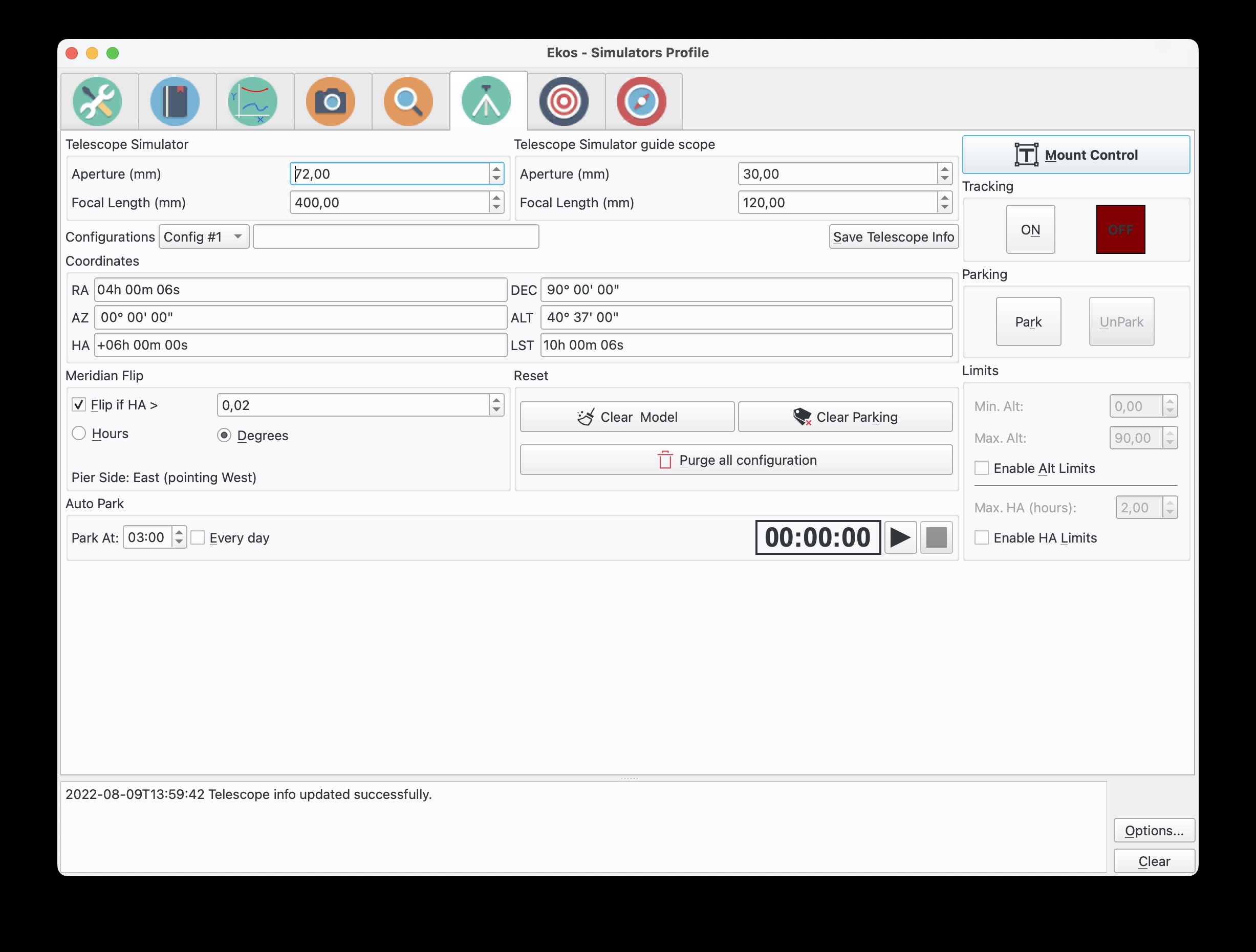This screenshot has width=1256, height=952.
Task: Start the auto park countdown play icon
Action: coord(900,537)
